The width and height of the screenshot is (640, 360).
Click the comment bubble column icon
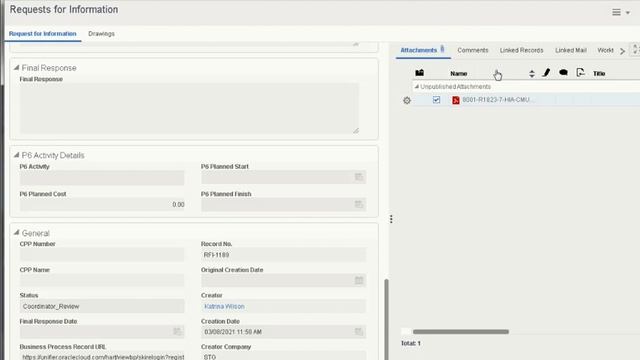(x=563, y=73)
